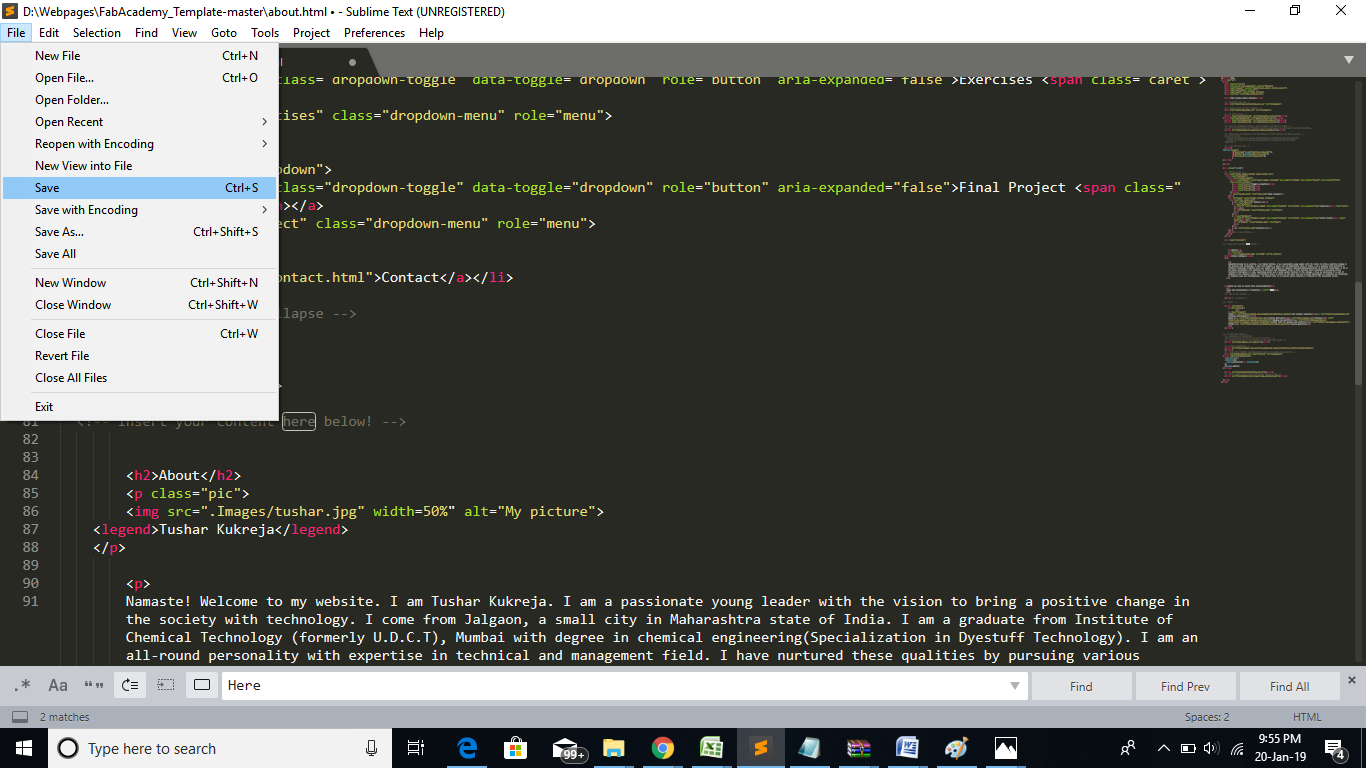Click the in-selection search icon
The height and width of the screenshot is (768, 1366).
pos(166,686)
